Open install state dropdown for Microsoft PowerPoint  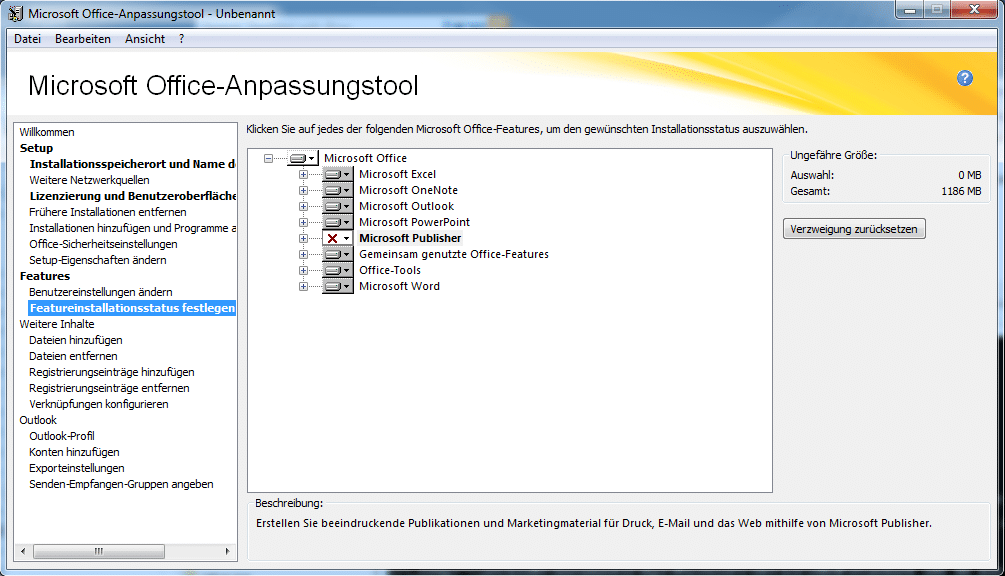[338, 222]
